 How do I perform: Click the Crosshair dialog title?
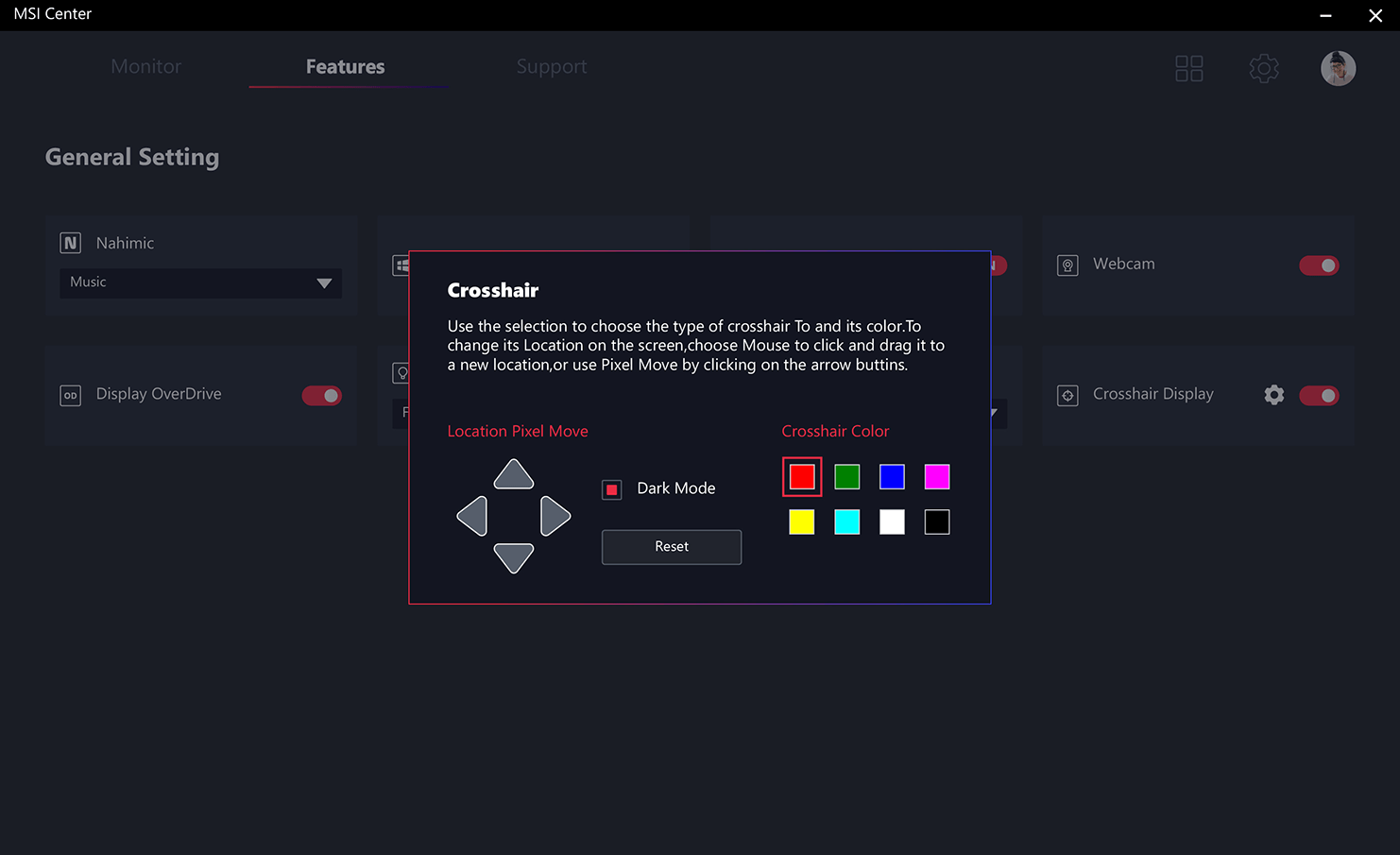(493, 290)
